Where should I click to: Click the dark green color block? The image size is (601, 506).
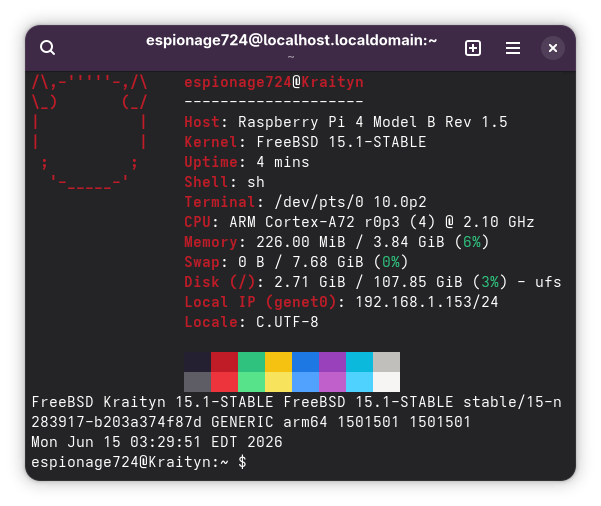(251, 362)
